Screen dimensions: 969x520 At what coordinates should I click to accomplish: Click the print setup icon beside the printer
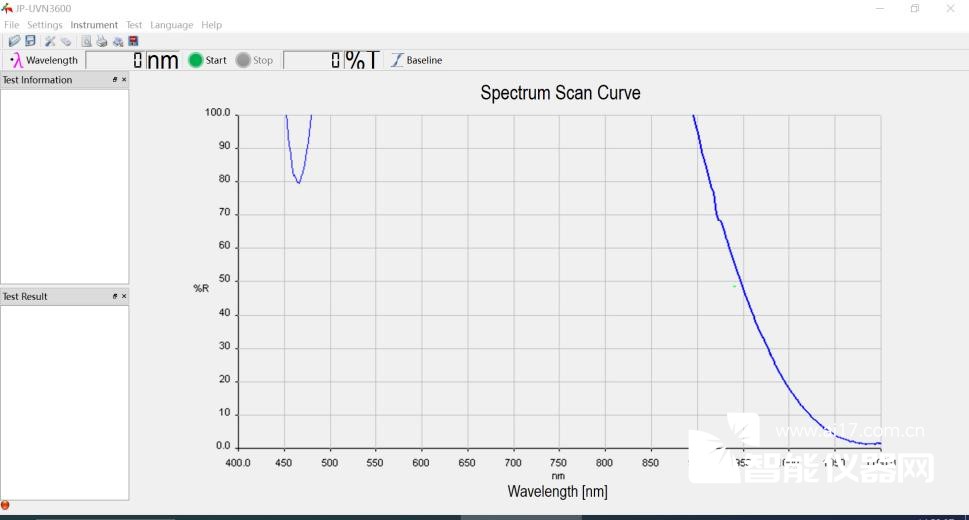(117, 41)
